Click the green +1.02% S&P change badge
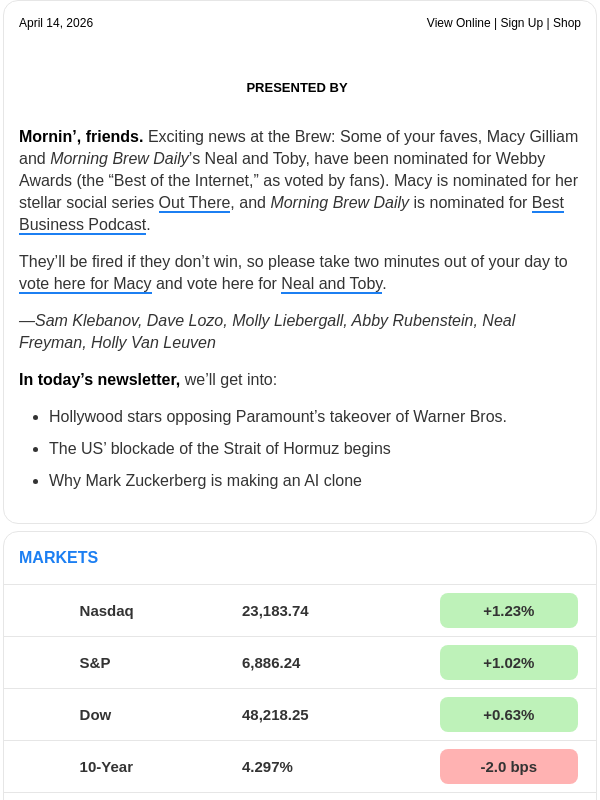Viewport: 600px width, 800px height. 508,663
